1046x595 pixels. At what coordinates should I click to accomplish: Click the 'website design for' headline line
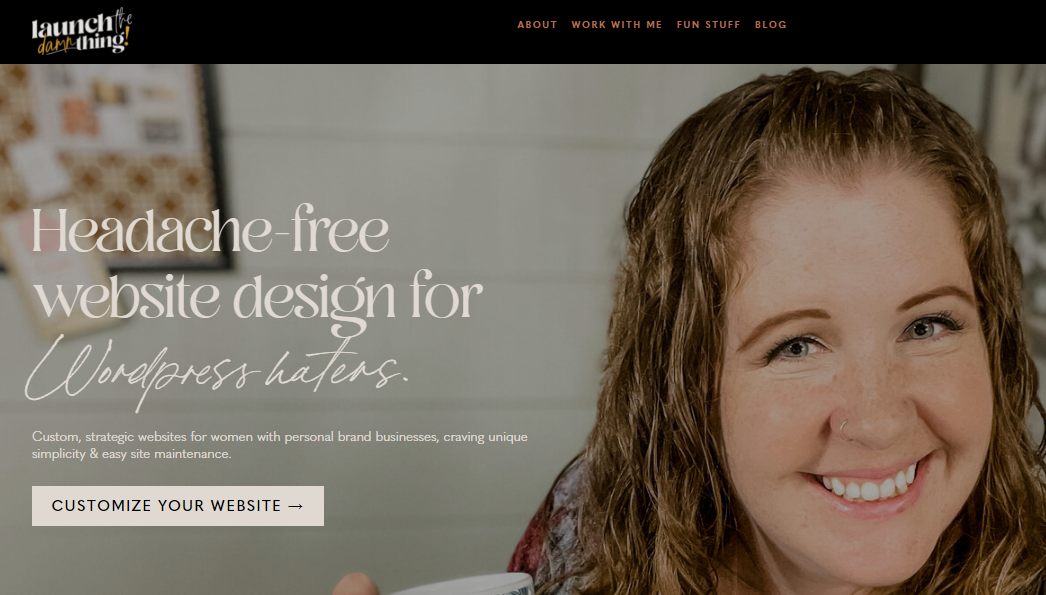pyautogui.click(x=257, y=297)
